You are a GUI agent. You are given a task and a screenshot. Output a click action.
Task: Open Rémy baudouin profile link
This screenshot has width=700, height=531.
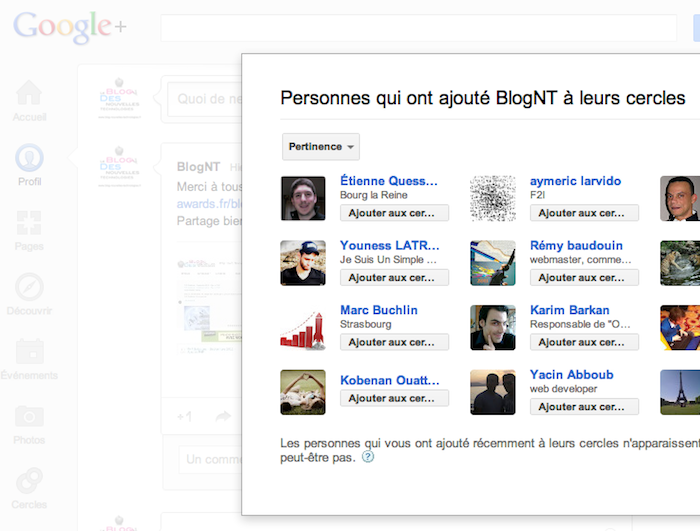(x=576, y=245)
